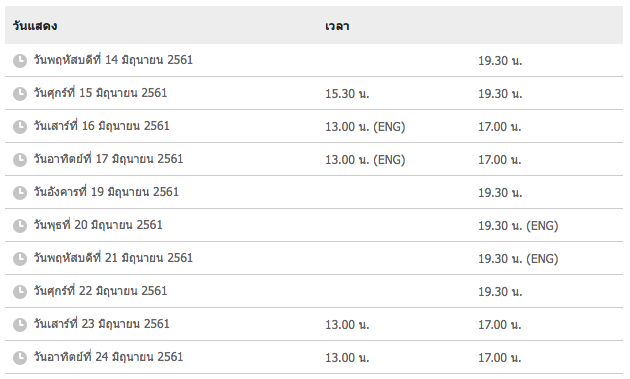Click clock icon beside วันเสาร์ที่ 16 มิถุนายน
The height and width of the screenshot is (379, 630).
tap(20, 127)
